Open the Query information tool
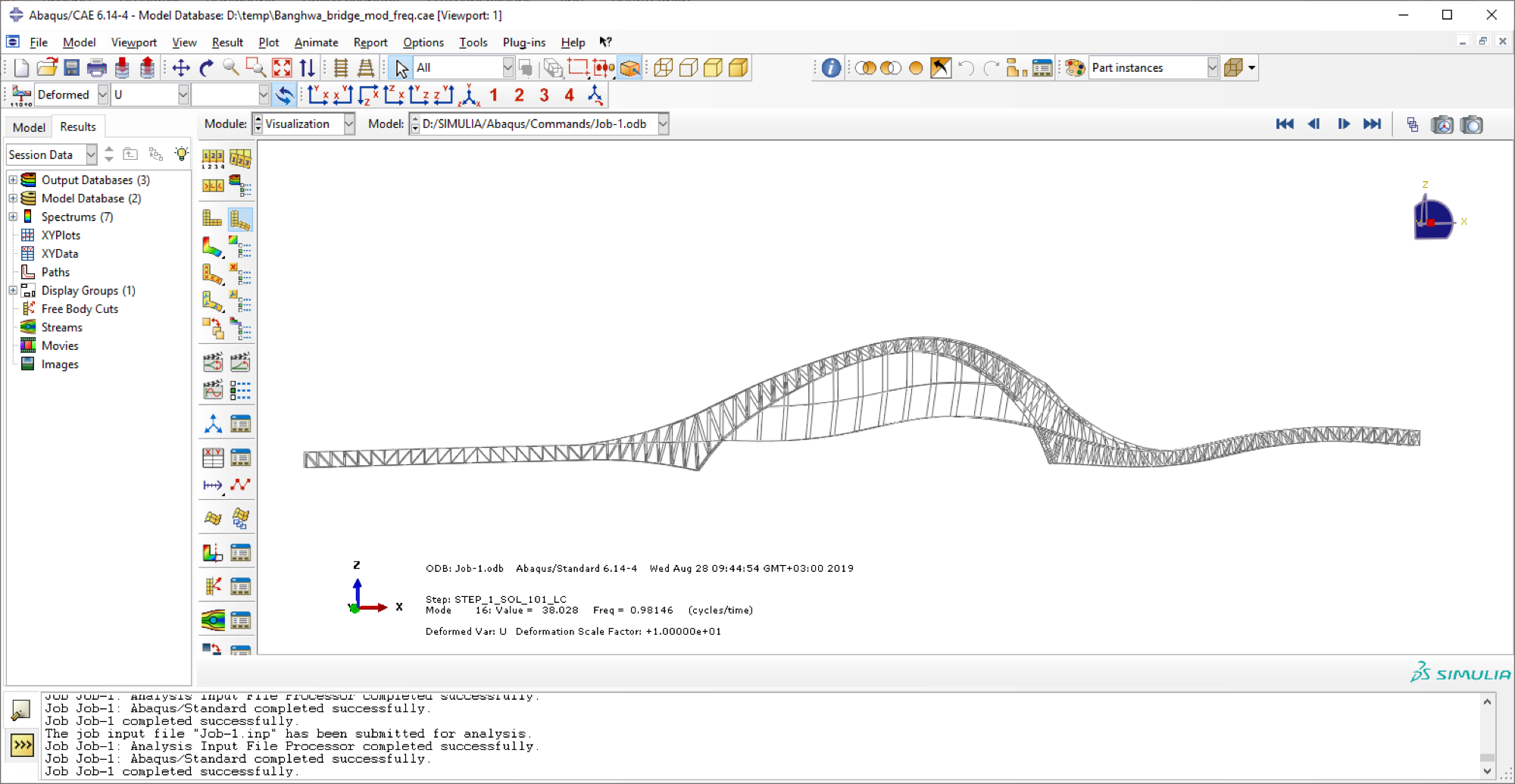The image size is (1515, 784). [831, 68]
